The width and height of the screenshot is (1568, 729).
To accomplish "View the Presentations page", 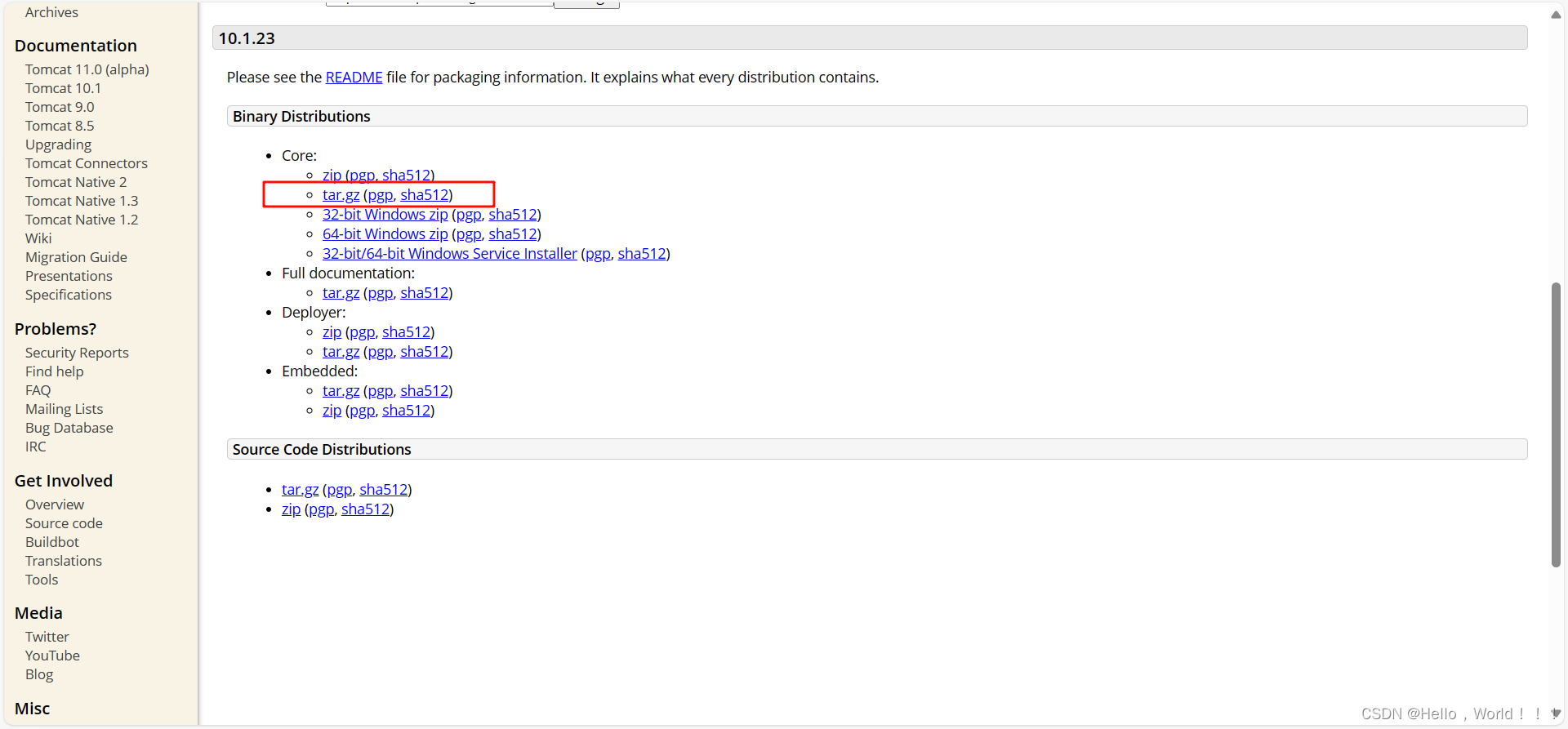I will tap(69, 276).
